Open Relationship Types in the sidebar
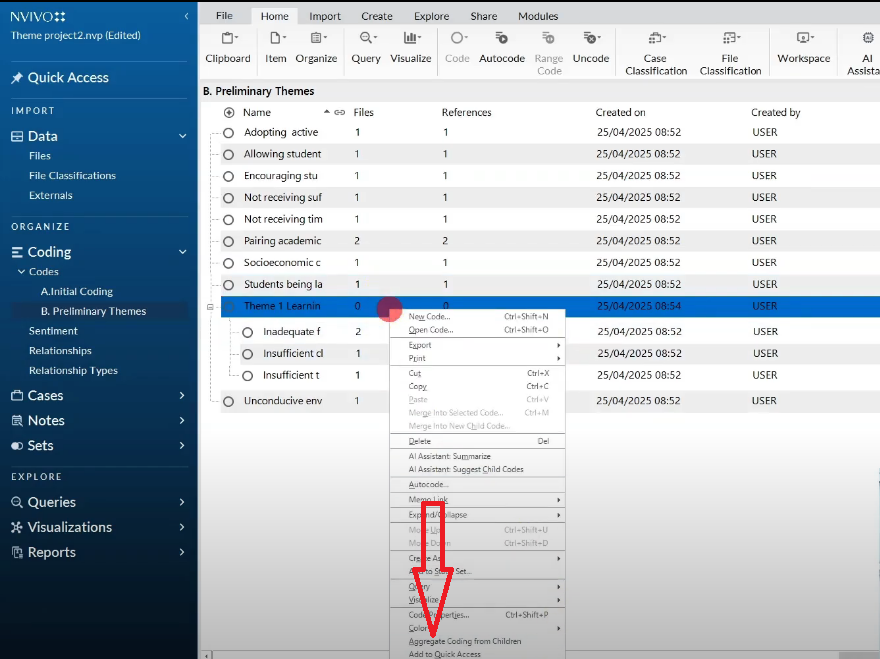880x659 pixels. tap(74, 370)
